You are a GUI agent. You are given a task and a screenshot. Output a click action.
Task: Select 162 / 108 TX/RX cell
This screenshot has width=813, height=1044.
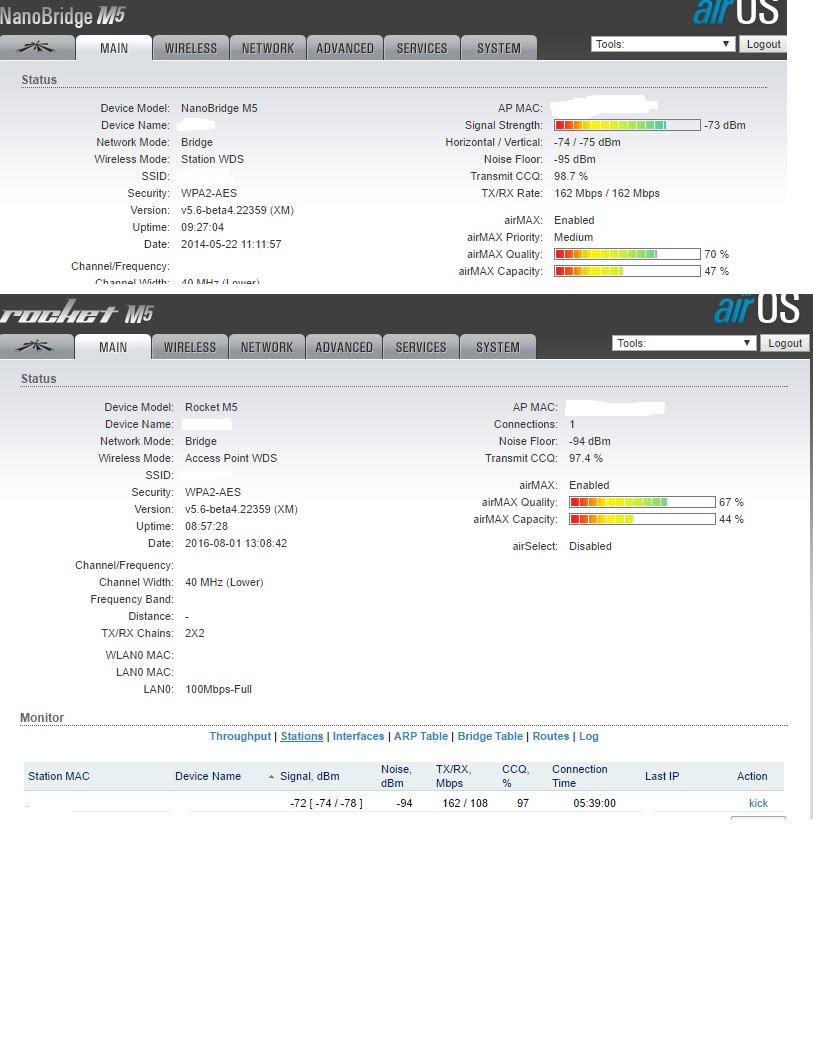click(465, 803)
